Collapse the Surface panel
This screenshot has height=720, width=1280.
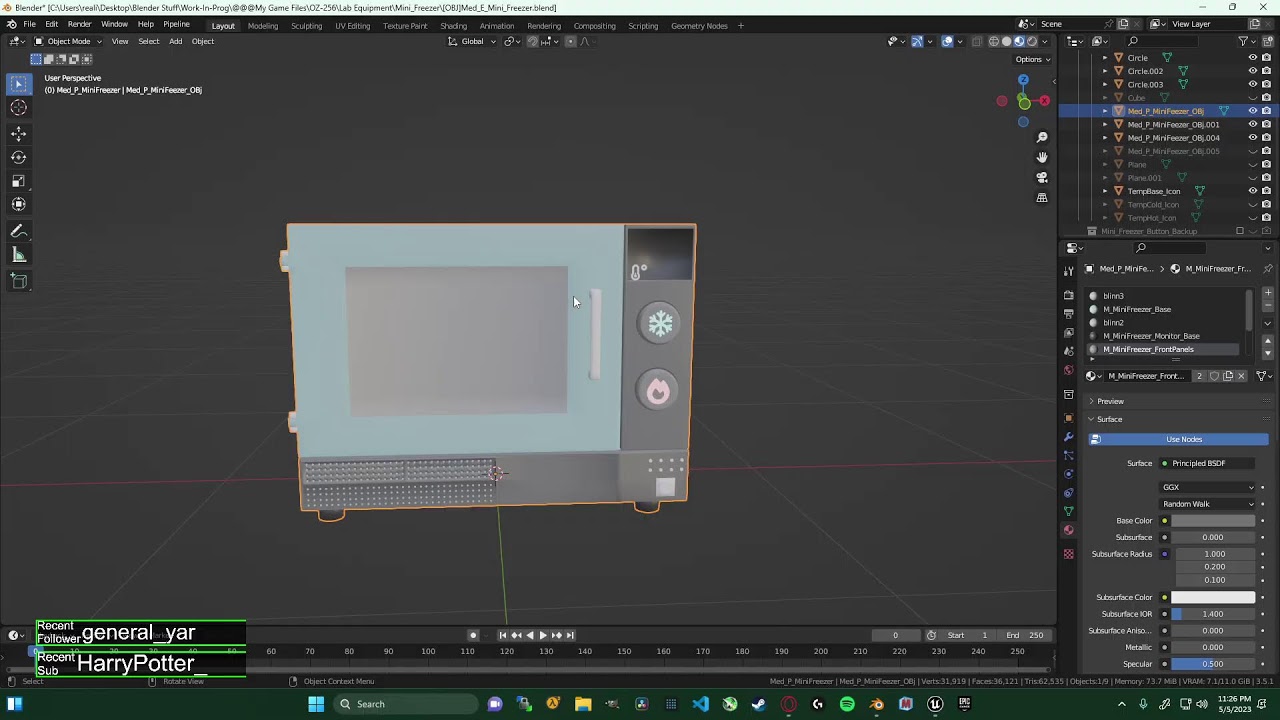pyautogui.click(x=1109, y=419)
